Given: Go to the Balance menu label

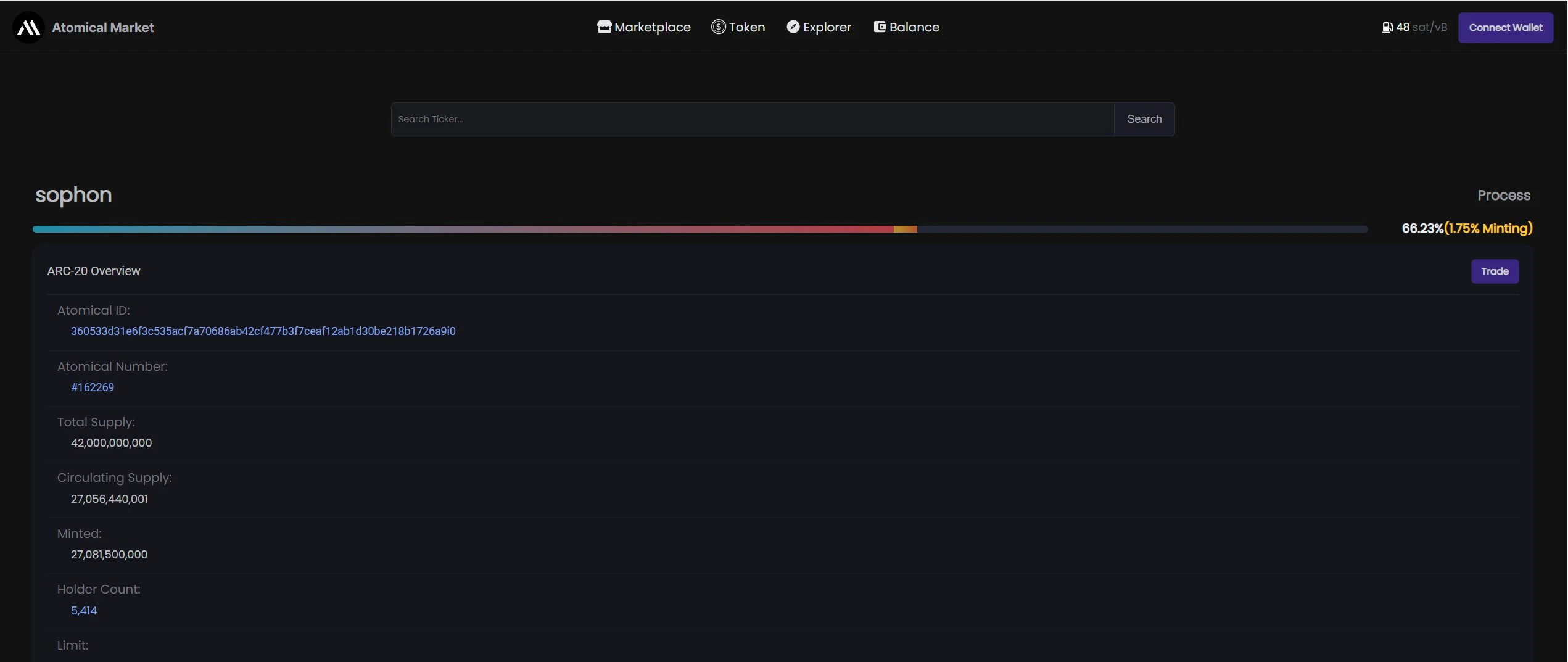Looking at the screenshot, I should [914, 27].
